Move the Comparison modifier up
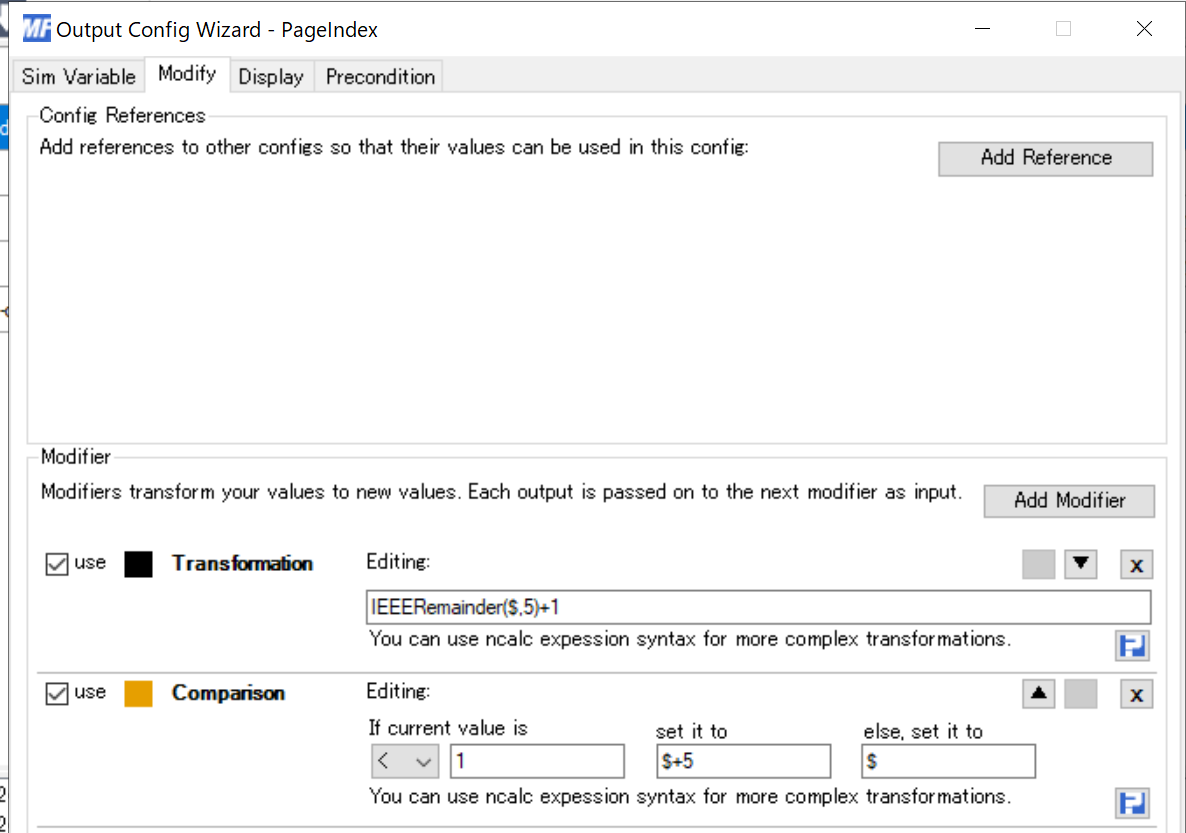The width and height of the screenshot is (1186, 833). pyautogui.click(x=1039, y=694)
